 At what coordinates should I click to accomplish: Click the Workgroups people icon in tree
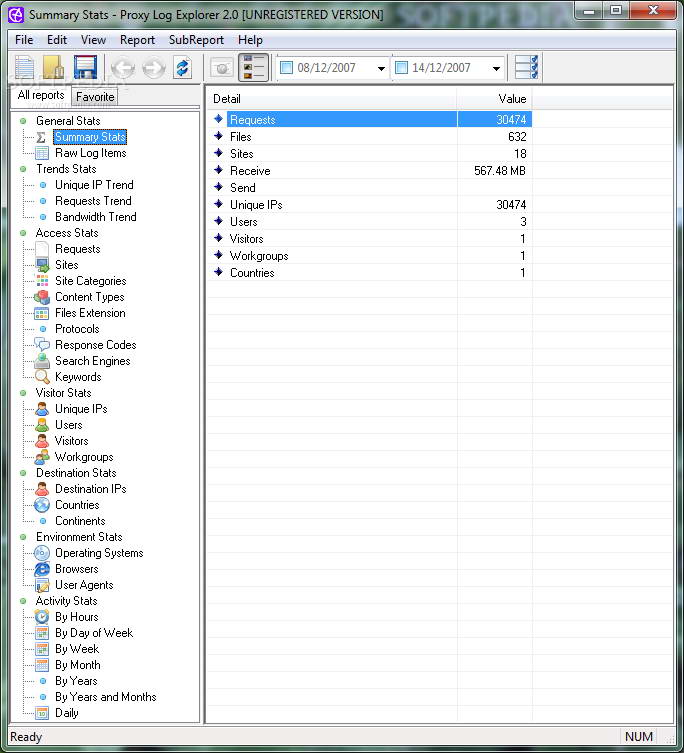[x=42, y=457]
